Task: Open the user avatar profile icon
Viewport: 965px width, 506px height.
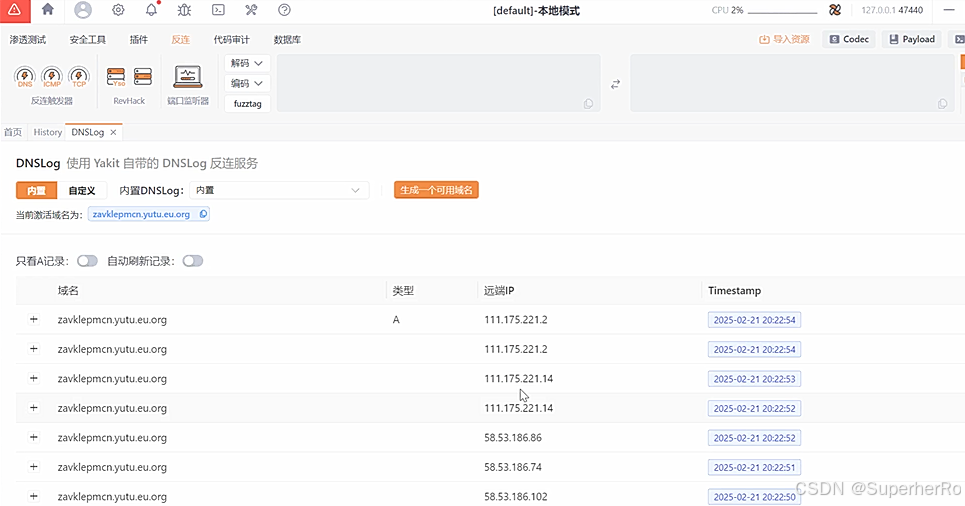Action: (82, 10)
